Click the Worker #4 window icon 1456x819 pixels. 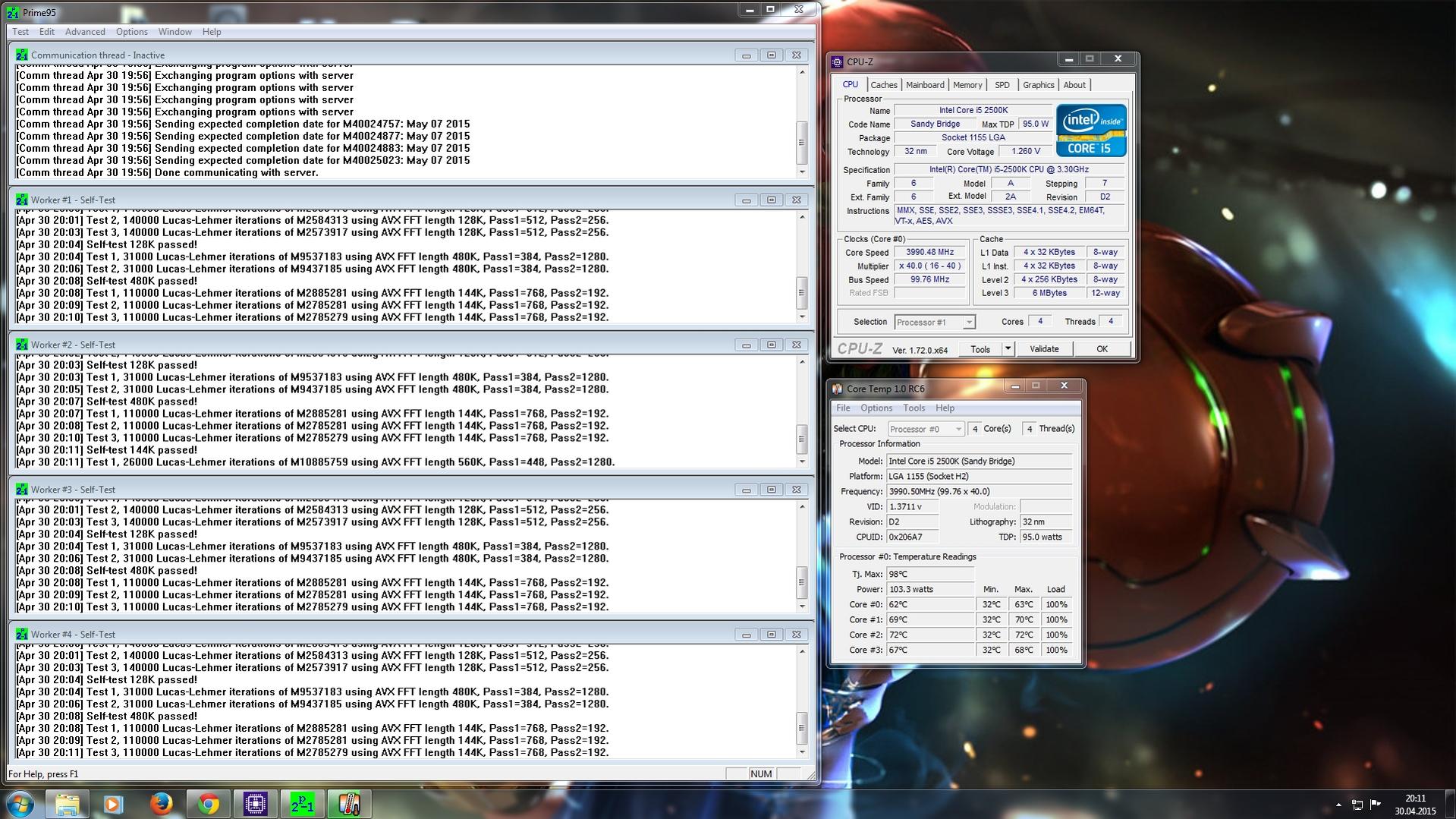[22, 635]
